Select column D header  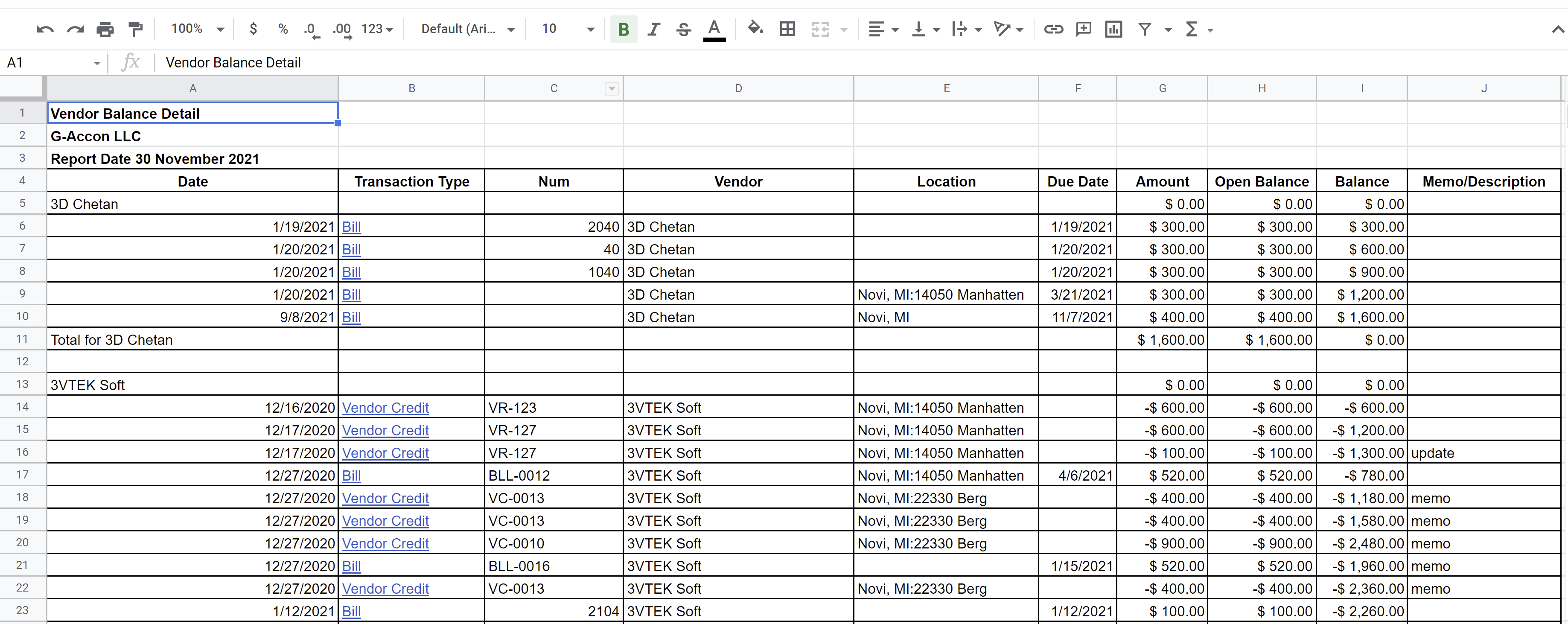(738, 88)
